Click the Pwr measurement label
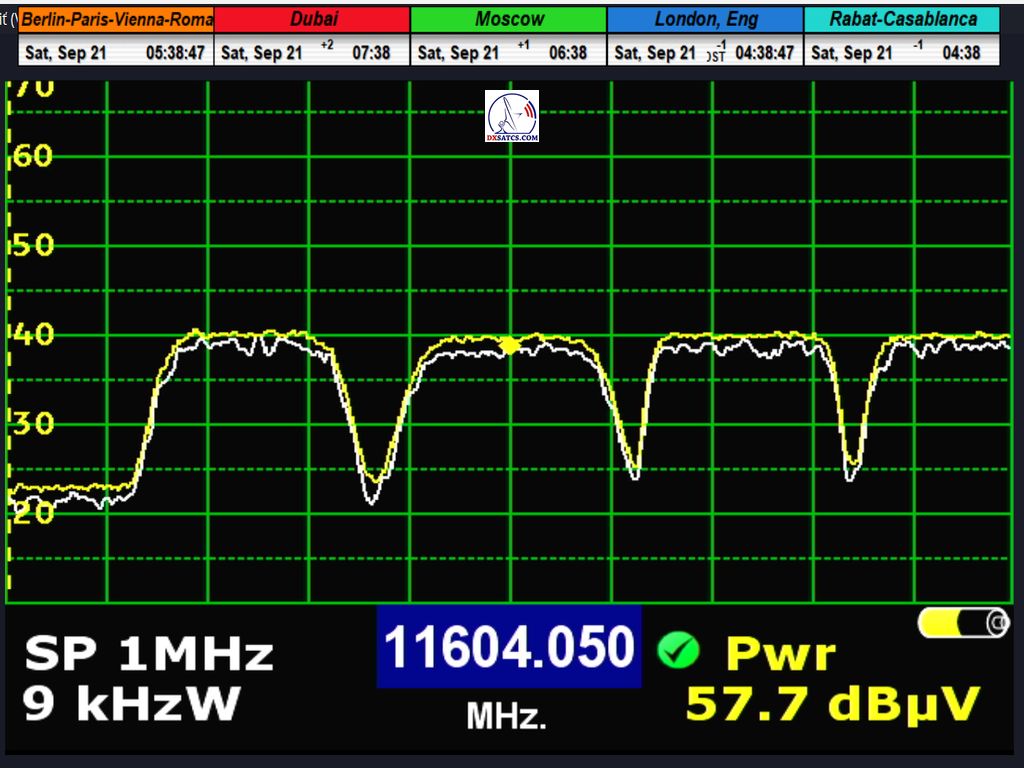 [780, 654]
